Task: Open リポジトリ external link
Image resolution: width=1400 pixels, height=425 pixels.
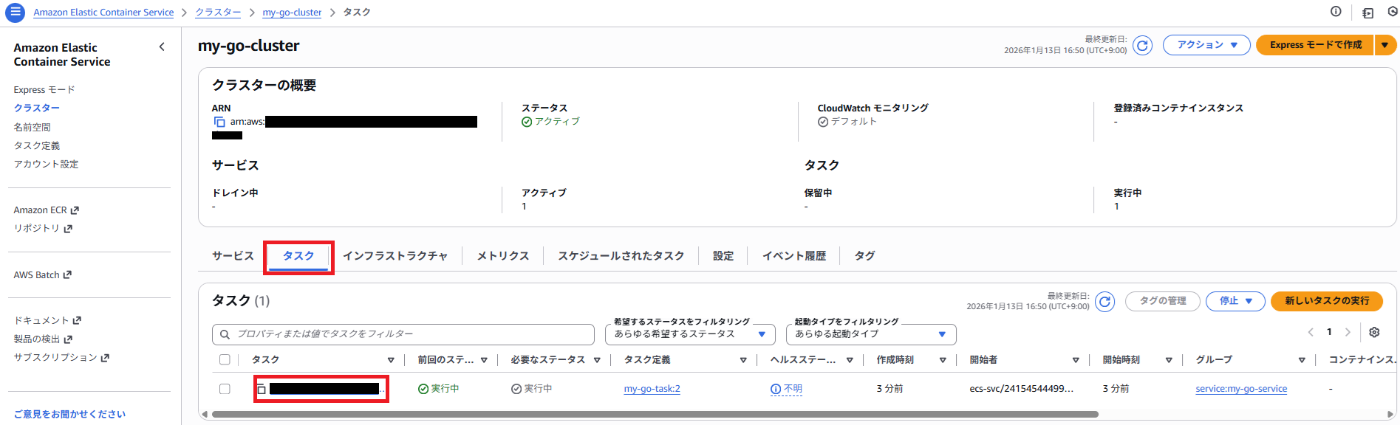Action: click(x=43, y=228)
